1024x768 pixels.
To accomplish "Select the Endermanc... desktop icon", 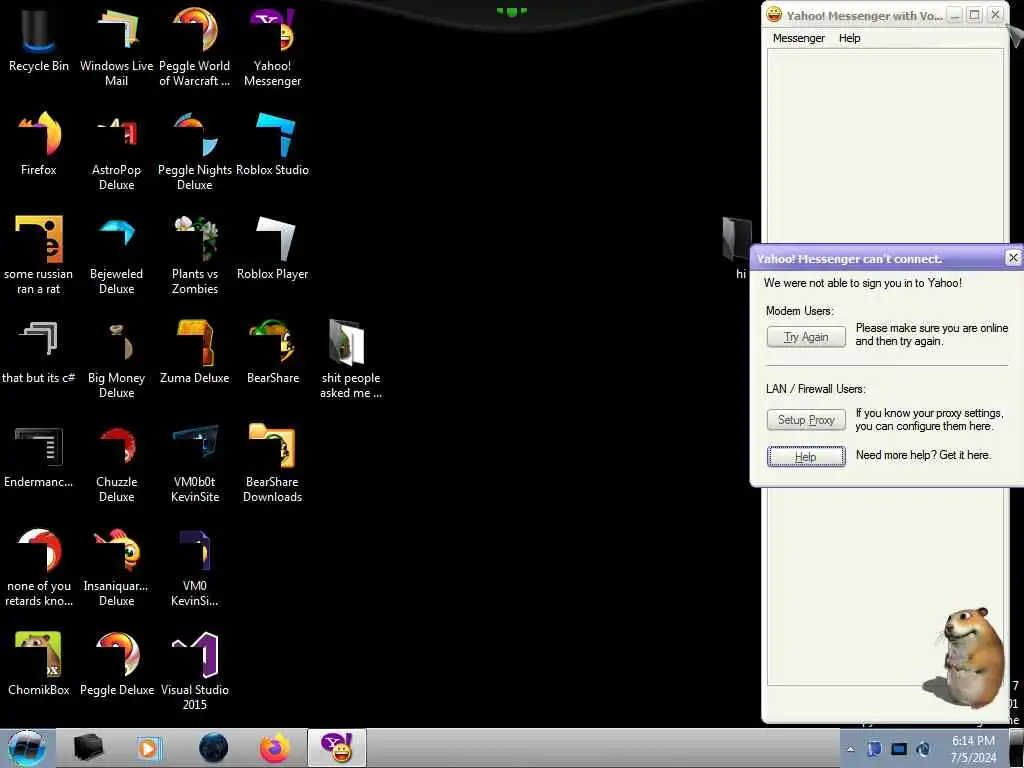I will tap(39, 456).
